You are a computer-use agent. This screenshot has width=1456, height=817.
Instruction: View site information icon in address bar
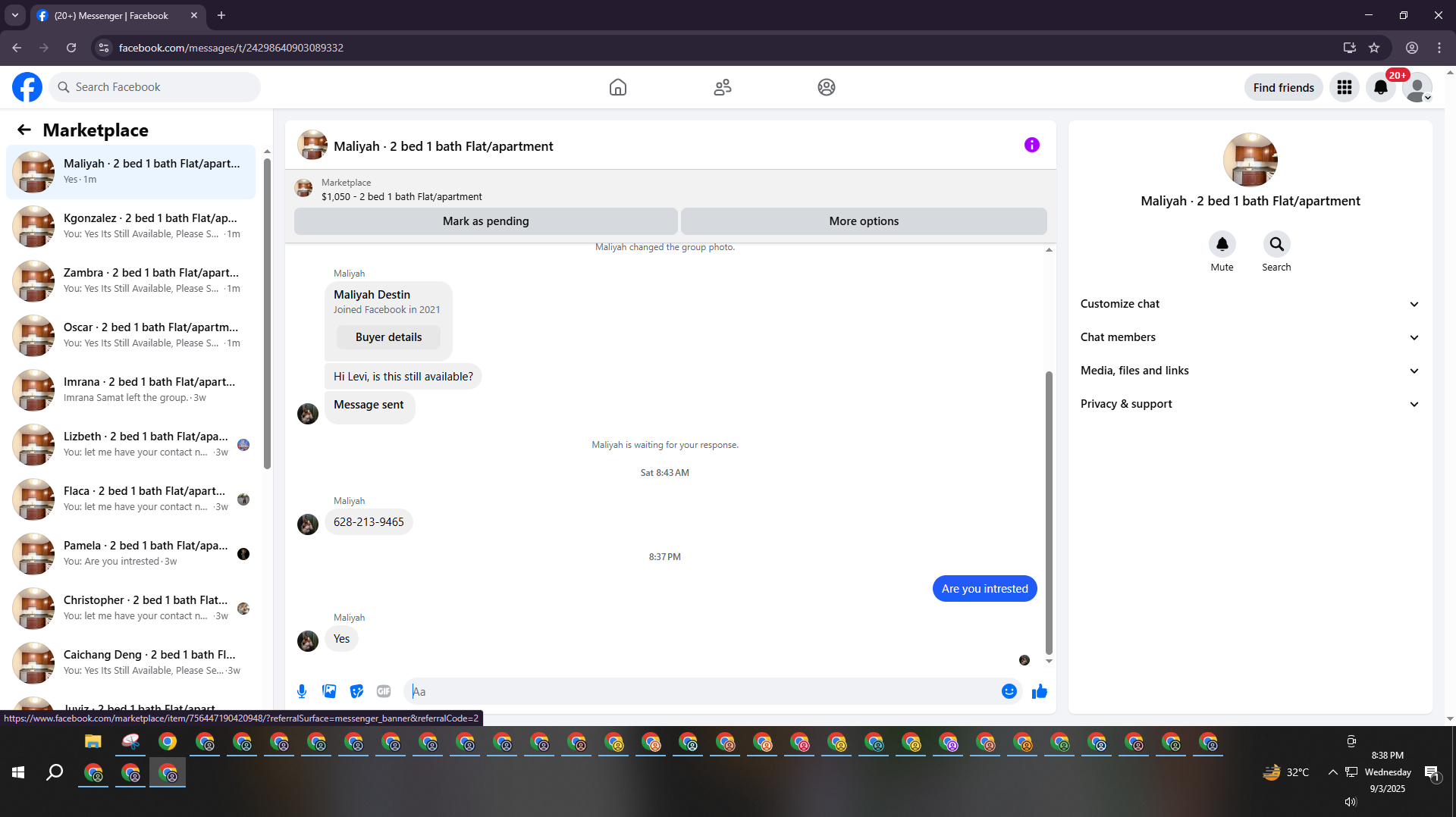click(x=104, y=48)
